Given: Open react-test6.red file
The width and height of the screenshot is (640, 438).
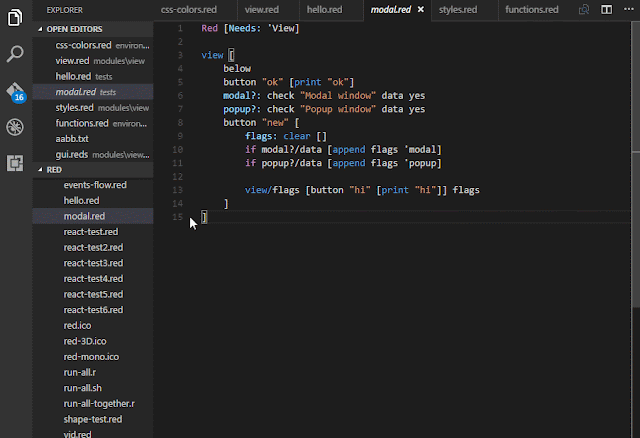Looking at the screenshot, I should click(93, 310).
